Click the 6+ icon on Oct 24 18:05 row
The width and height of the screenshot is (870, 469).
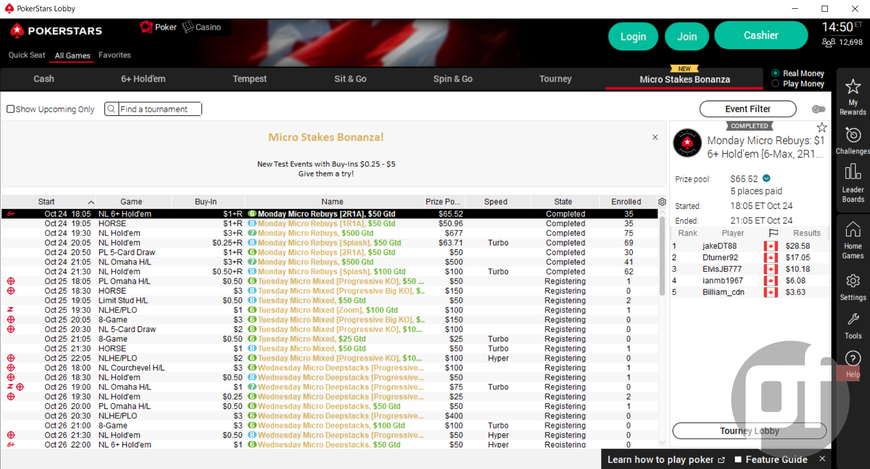click(x=11, y=214)
